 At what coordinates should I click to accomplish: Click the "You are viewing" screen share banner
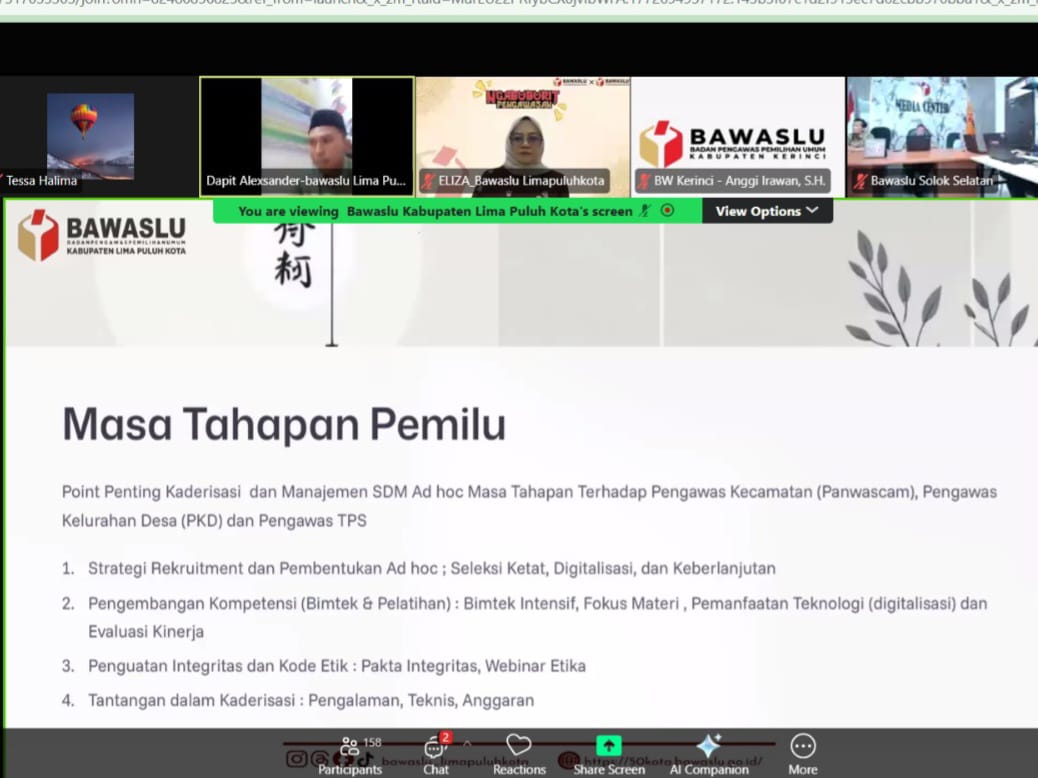(435, 211)
